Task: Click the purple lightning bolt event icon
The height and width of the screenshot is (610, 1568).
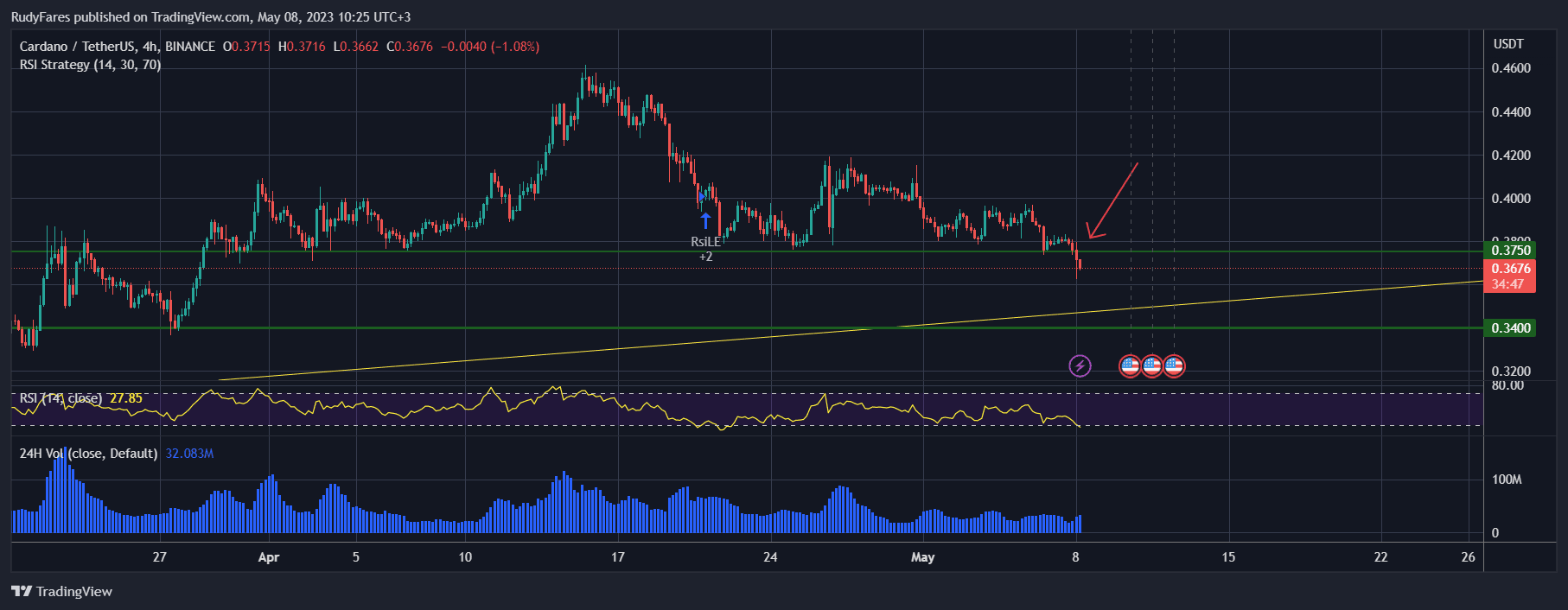Action: tap(1080, 366)
